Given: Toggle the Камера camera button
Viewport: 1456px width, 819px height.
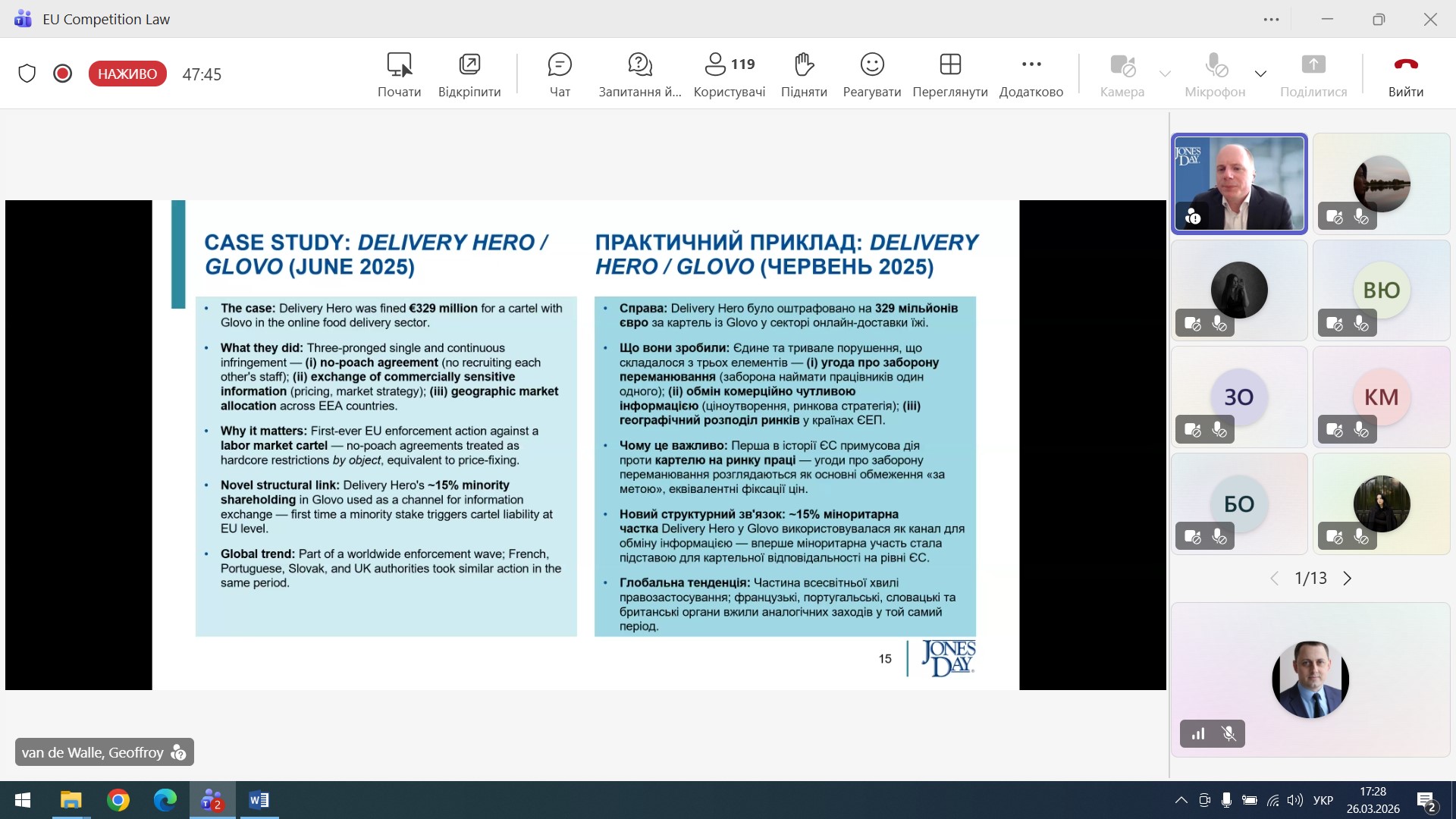Looking at the screenshot, I should tap(1122, 74).
